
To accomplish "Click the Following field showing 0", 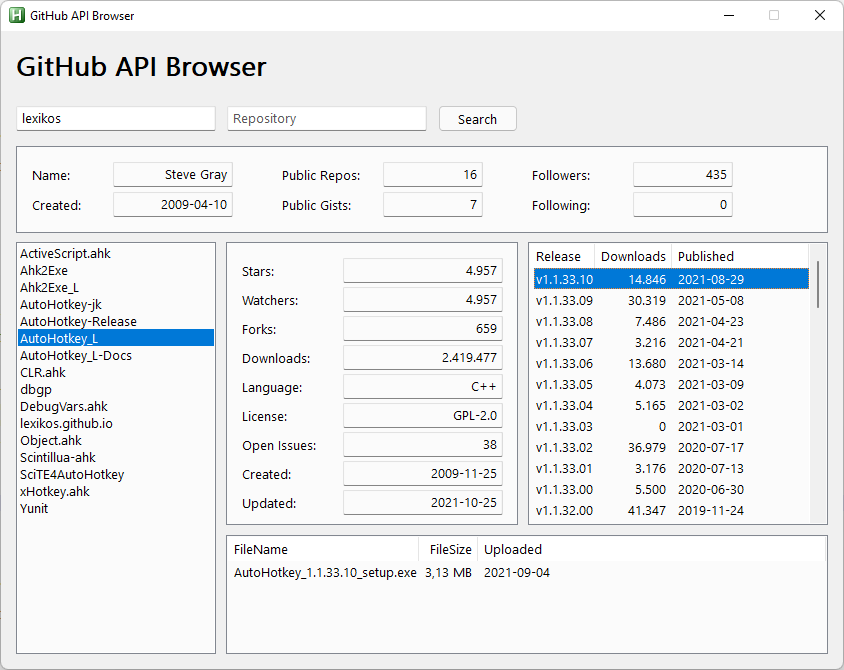I will click(683, 204).
